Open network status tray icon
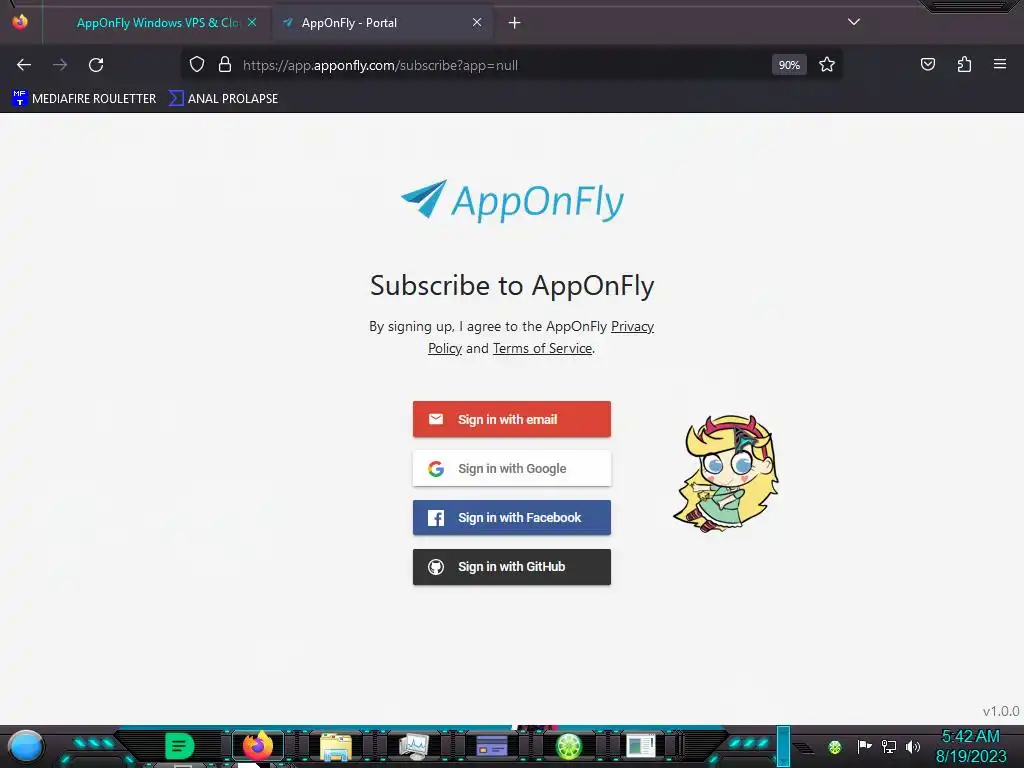Image resolution: width=1024 pixels, height=768 pixels. 889,746
